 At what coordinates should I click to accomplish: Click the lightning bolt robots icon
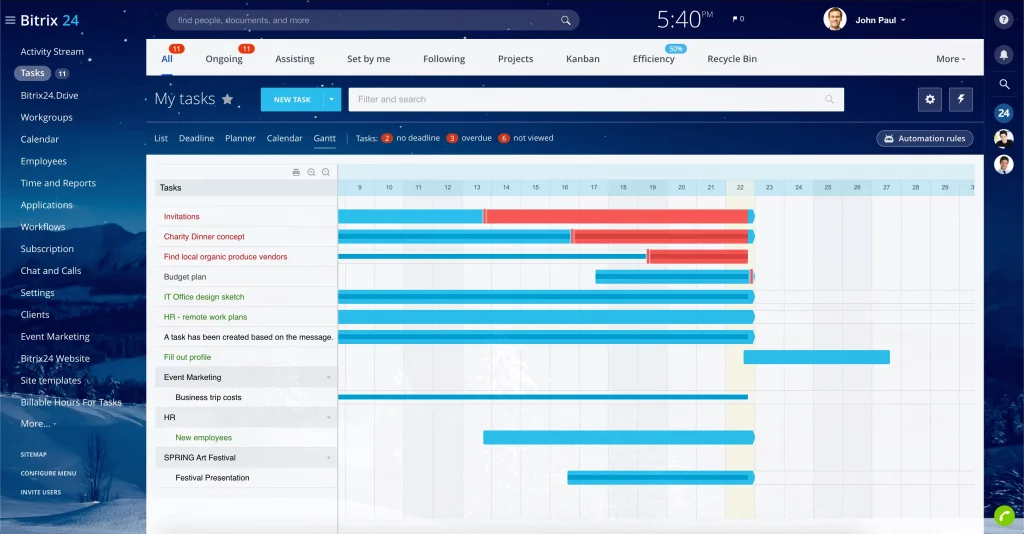[x=960, y=99]
